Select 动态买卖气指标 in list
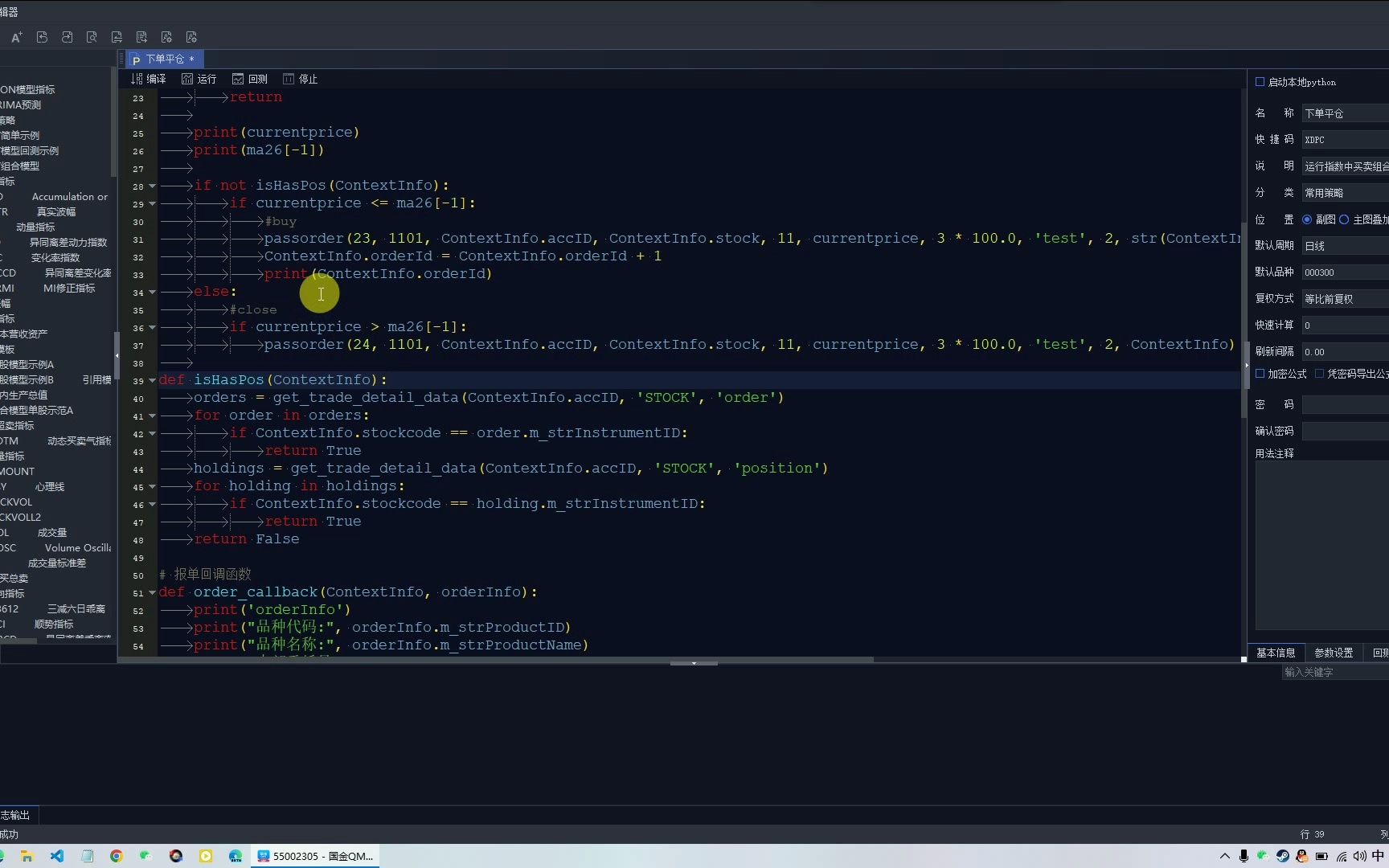 (80, 440)
